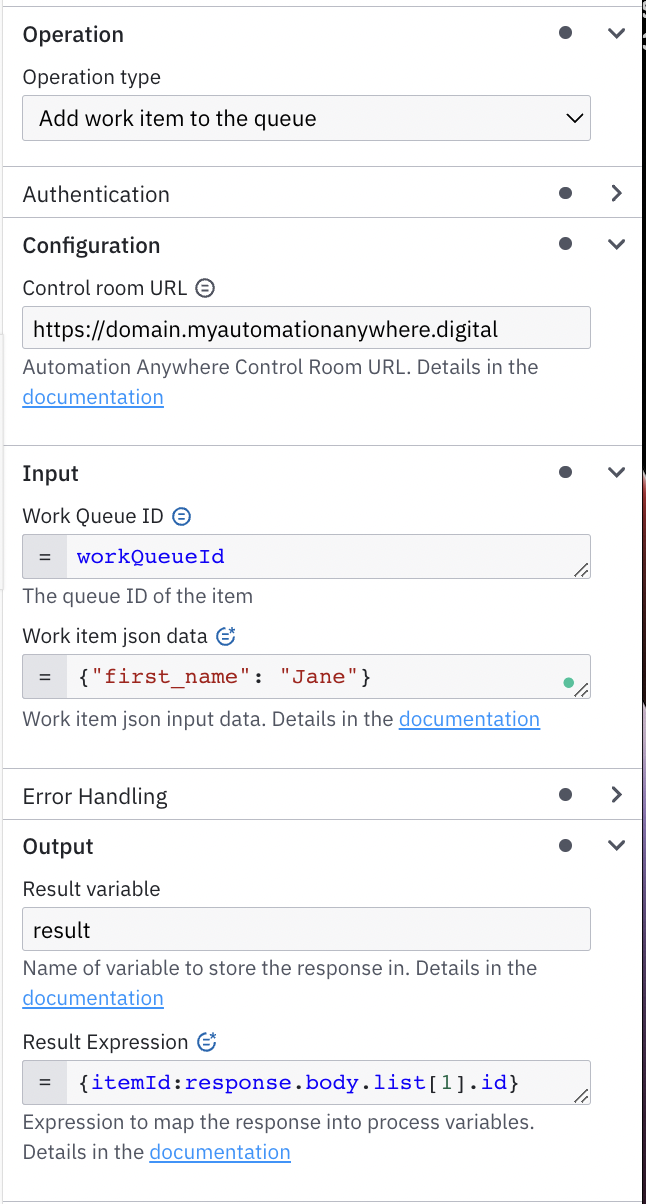Click the icon beside Result Expression label
This screenshot has height=1204, width=646.
click(207, 1042)
